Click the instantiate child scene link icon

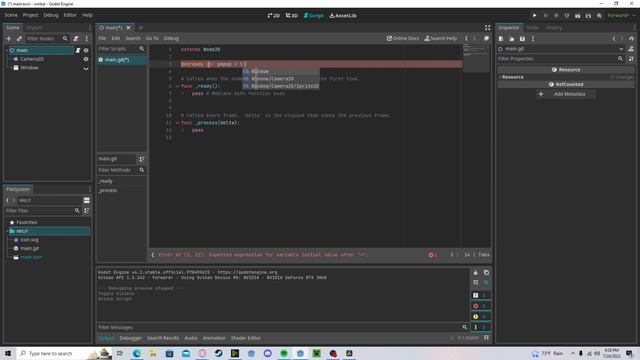(19, 38)
